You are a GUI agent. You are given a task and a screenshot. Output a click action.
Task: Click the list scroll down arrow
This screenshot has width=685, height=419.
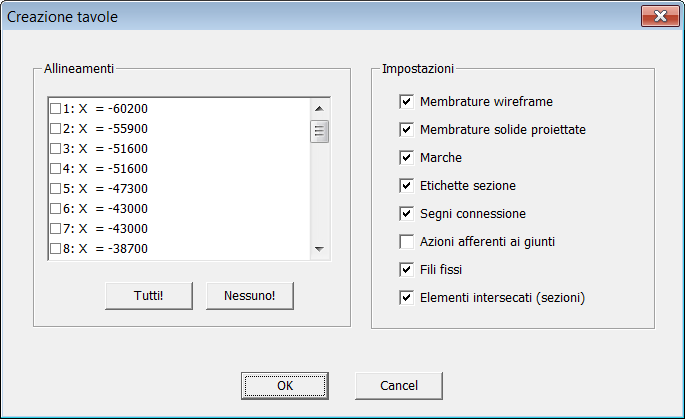(x=319, y=248)
